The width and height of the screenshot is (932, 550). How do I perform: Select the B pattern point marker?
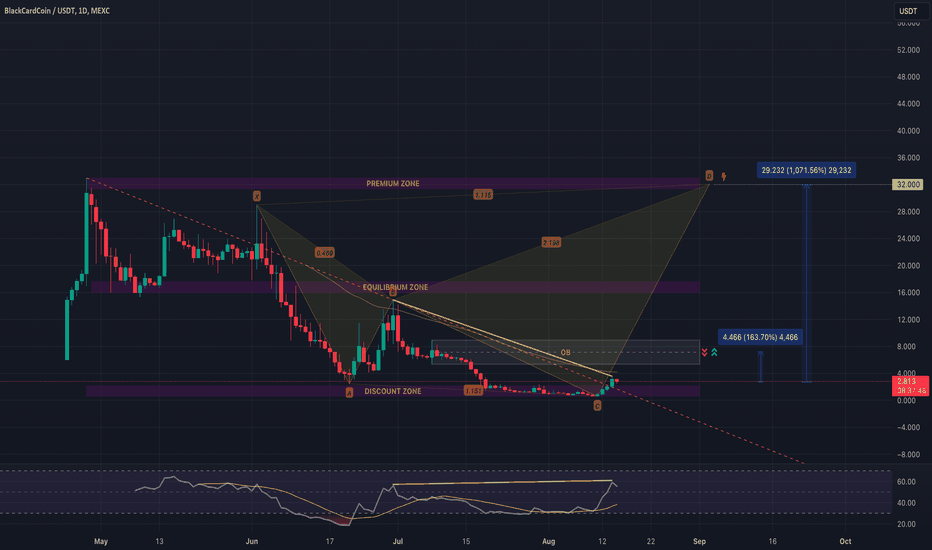(393, 292)
